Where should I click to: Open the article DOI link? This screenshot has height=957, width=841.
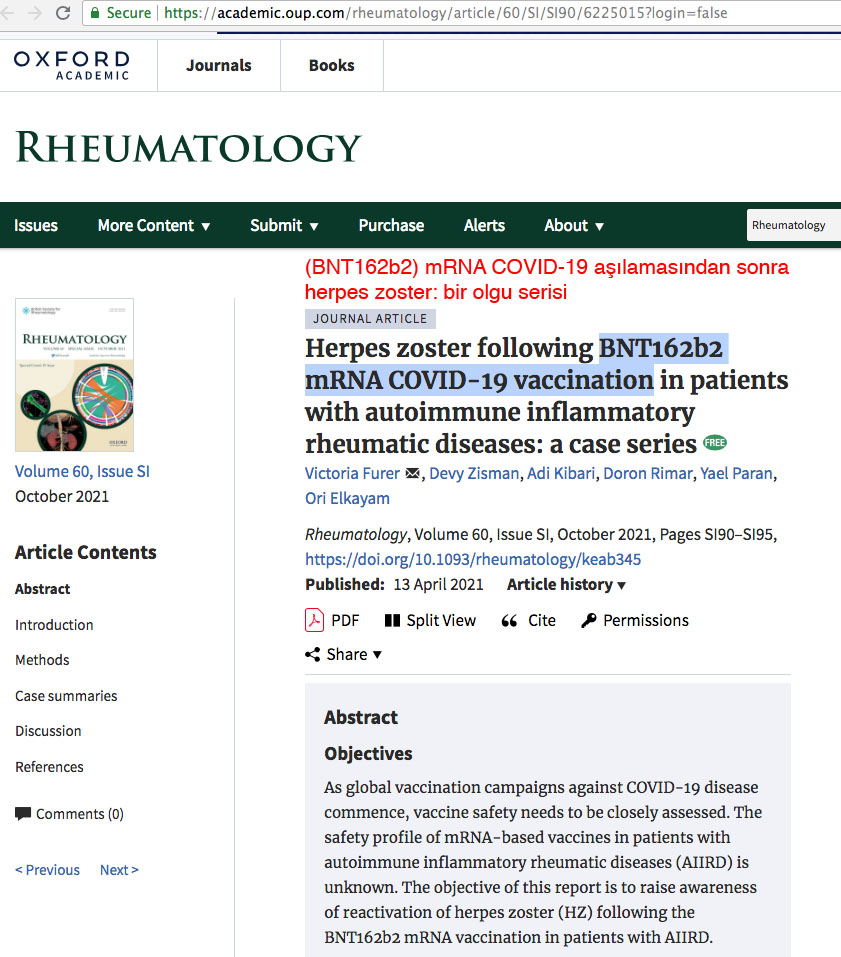(x=473, y=559)
